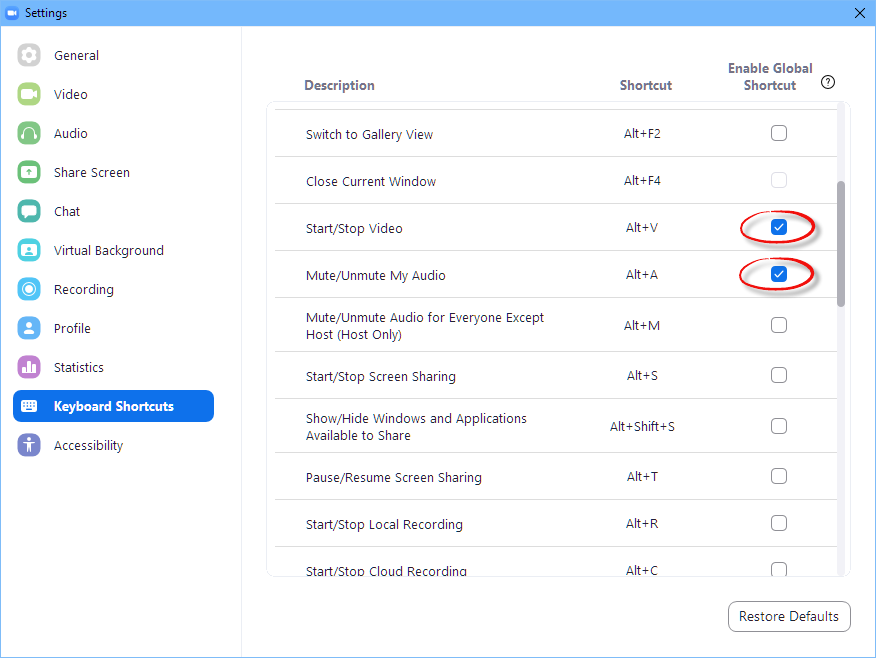Check Start/Stop Screen Sharing global shortcut box
Image resolution: width=876 pixels, height=658 pixels.
(779, 376)
